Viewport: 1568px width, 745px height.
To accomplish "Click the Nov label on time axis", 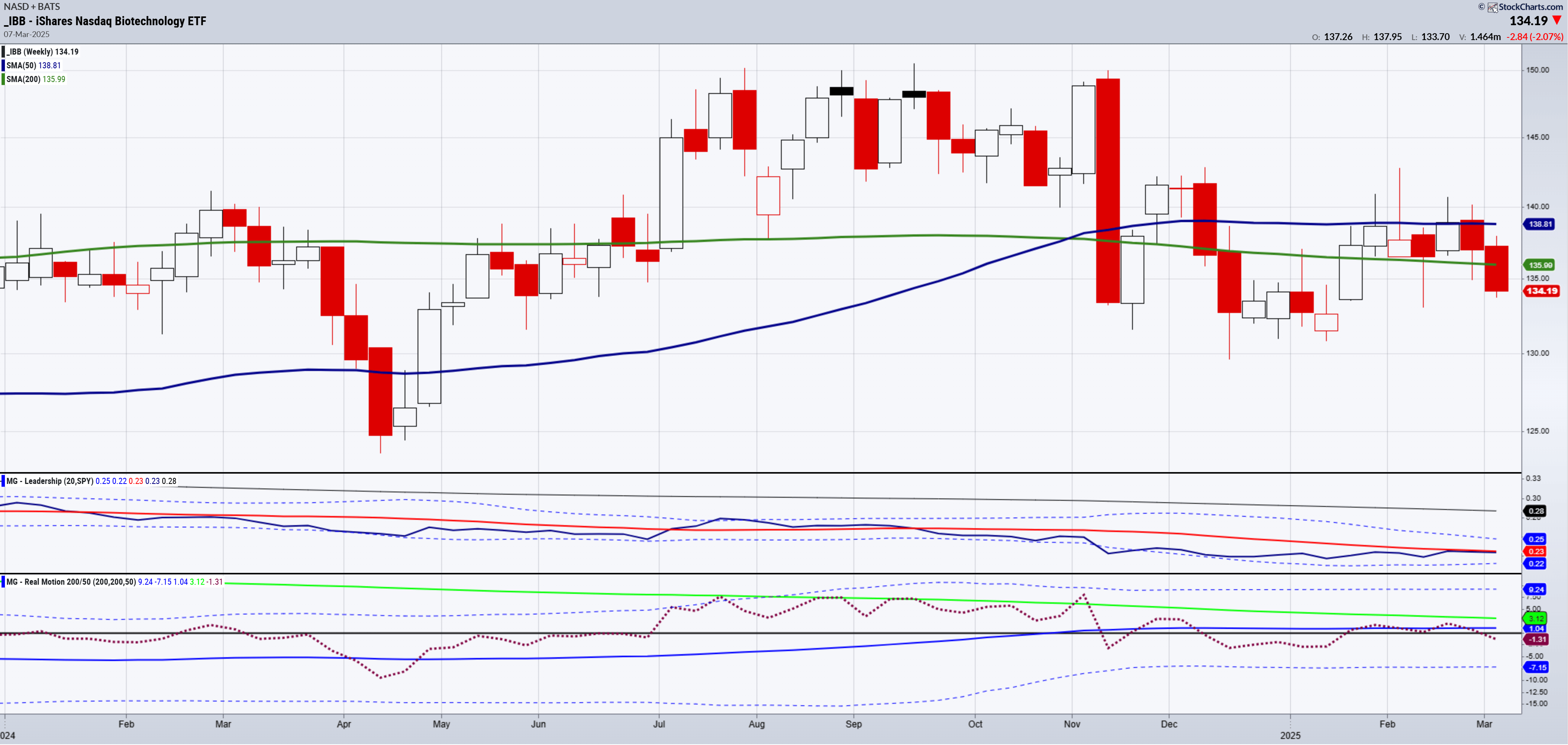I will tap(1072, 724).
